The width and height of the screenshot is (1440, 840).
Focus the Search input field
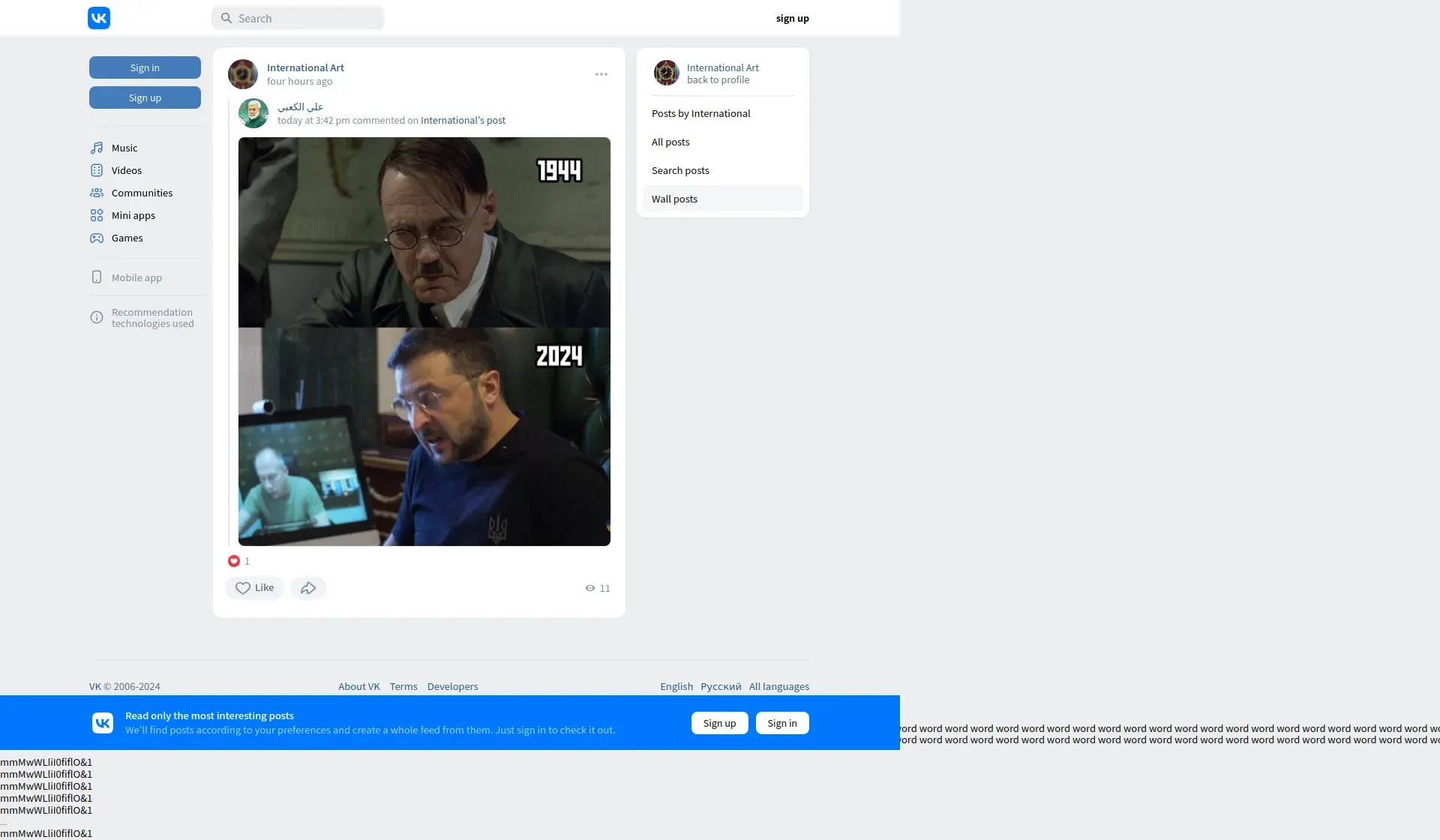click(x=298, y=18)
